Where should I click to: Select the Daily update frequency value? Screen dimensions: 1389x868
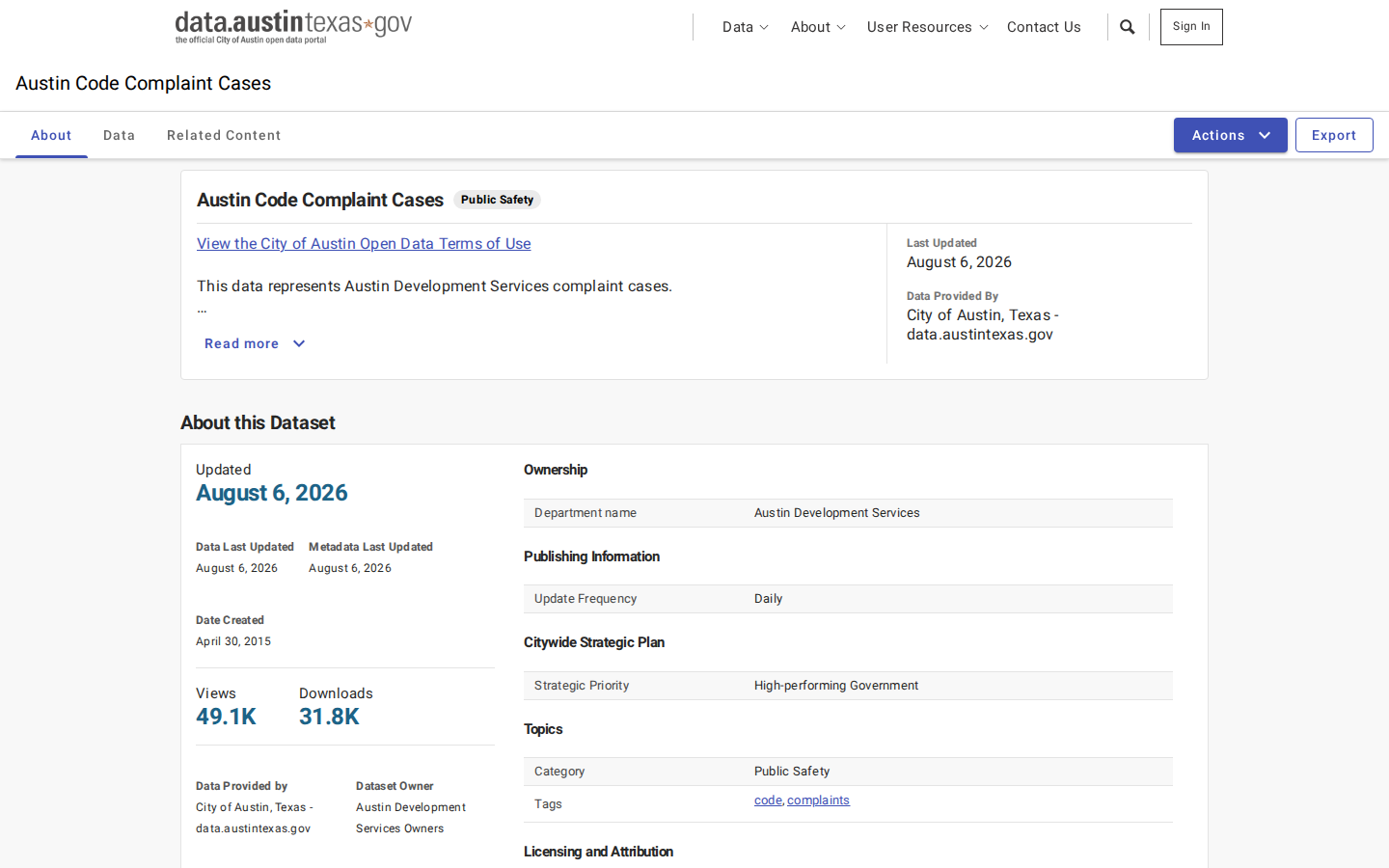768,599
